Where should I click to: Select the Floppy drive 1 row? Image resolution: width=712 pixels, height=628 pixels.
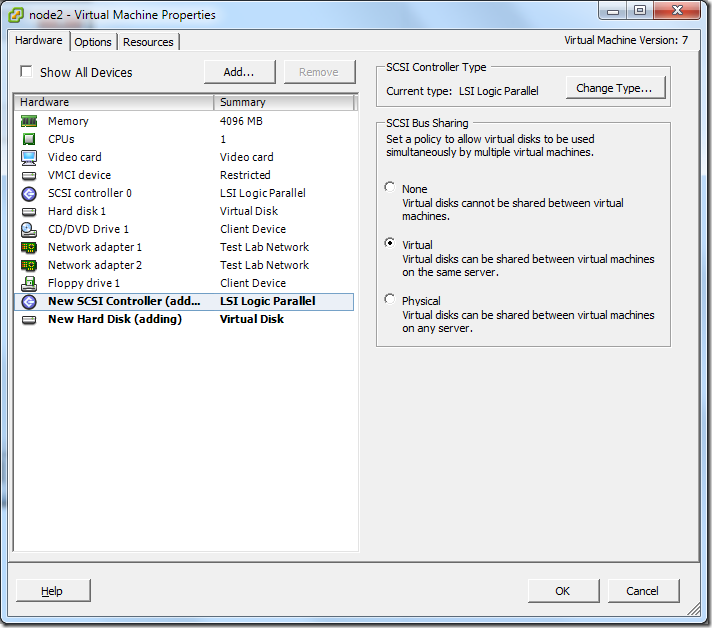[184, 283]
